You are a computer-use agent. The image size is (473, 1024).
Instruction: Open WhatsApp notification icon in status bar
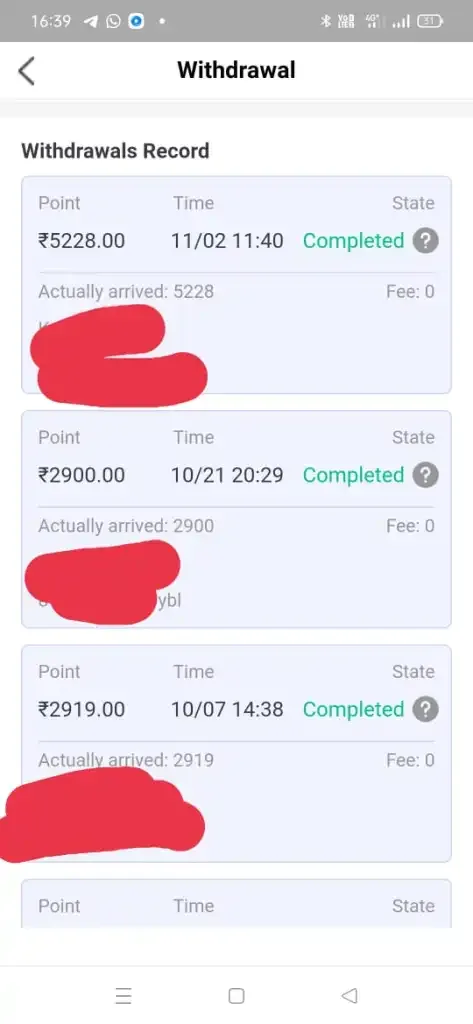coord(114,22)
